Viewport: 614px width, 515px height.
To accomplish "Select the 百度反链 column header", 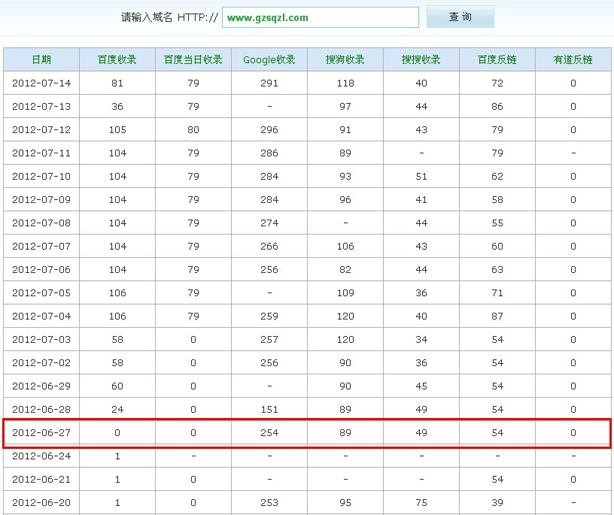I will click(497, 60).
